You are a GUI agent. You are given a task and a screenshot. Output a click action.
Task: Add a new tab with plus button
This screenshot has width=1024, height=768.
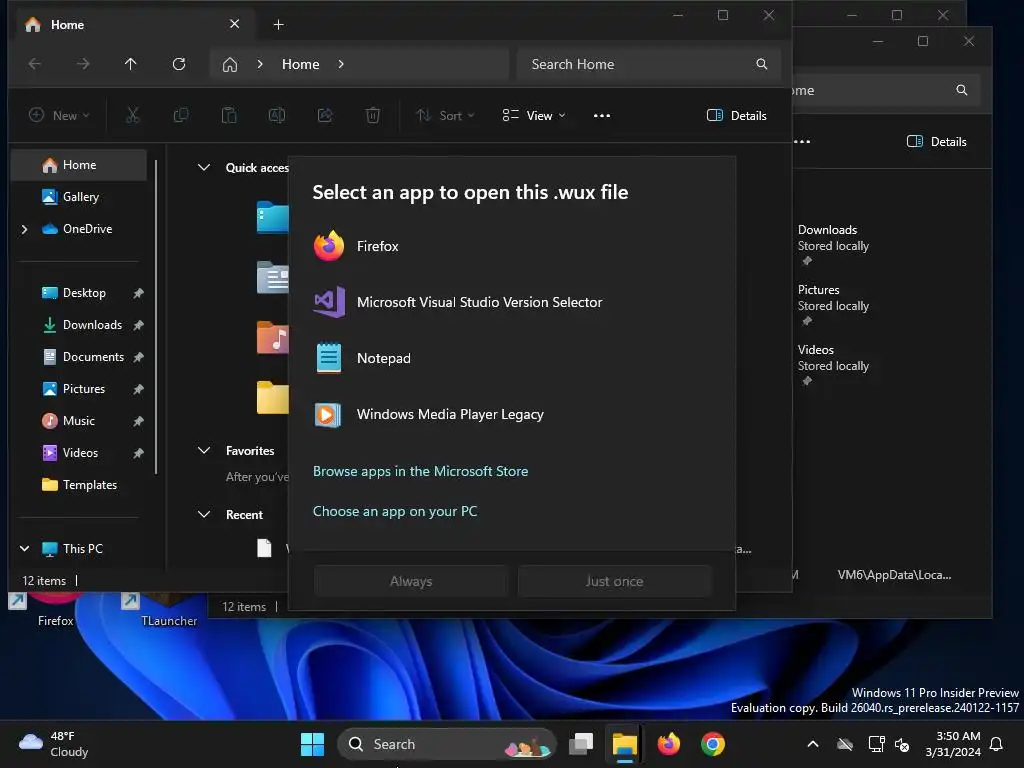click(x=278, y=25)
